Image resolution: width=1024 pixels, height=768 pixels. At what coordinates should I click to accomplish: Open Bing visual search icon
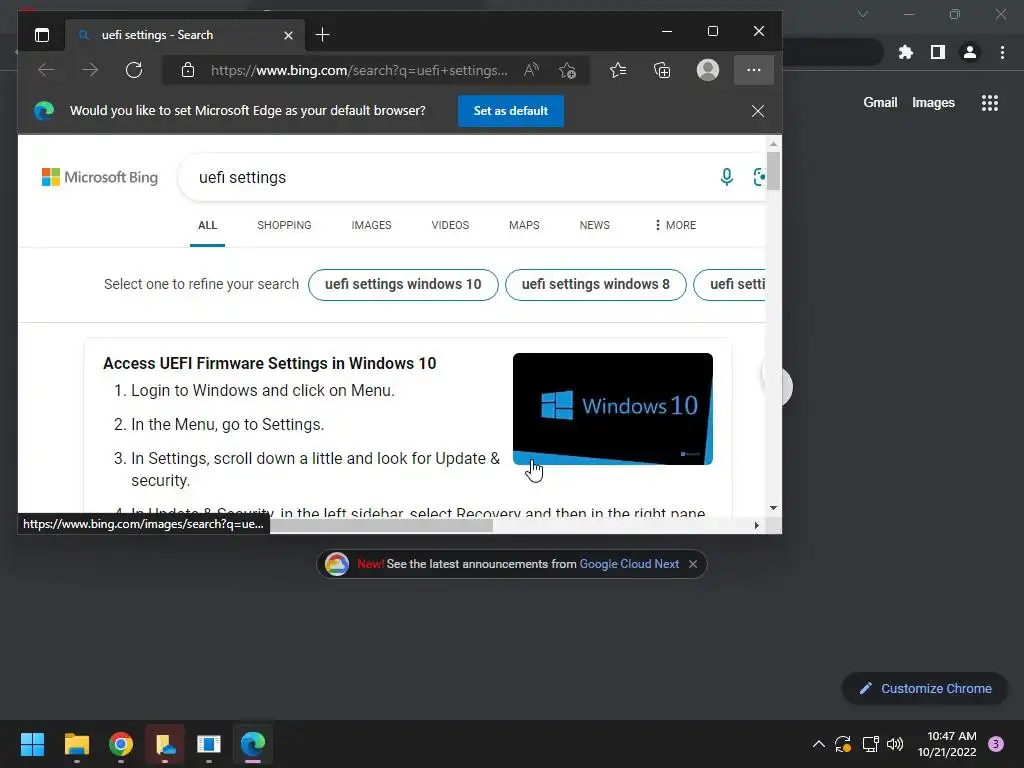pos(759,177)
